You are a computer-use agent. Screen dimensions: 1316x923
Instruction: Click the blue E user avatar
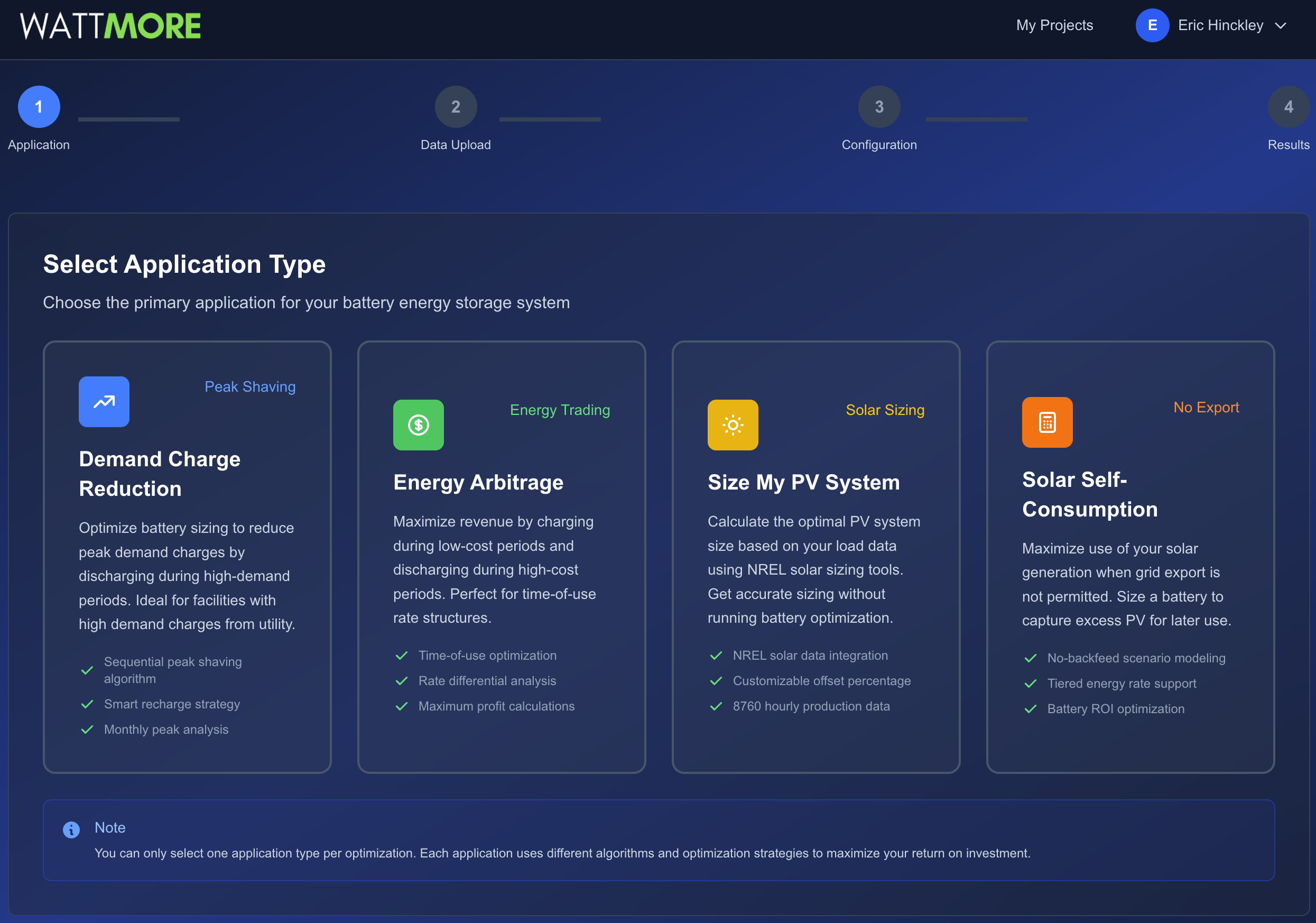1152,25
